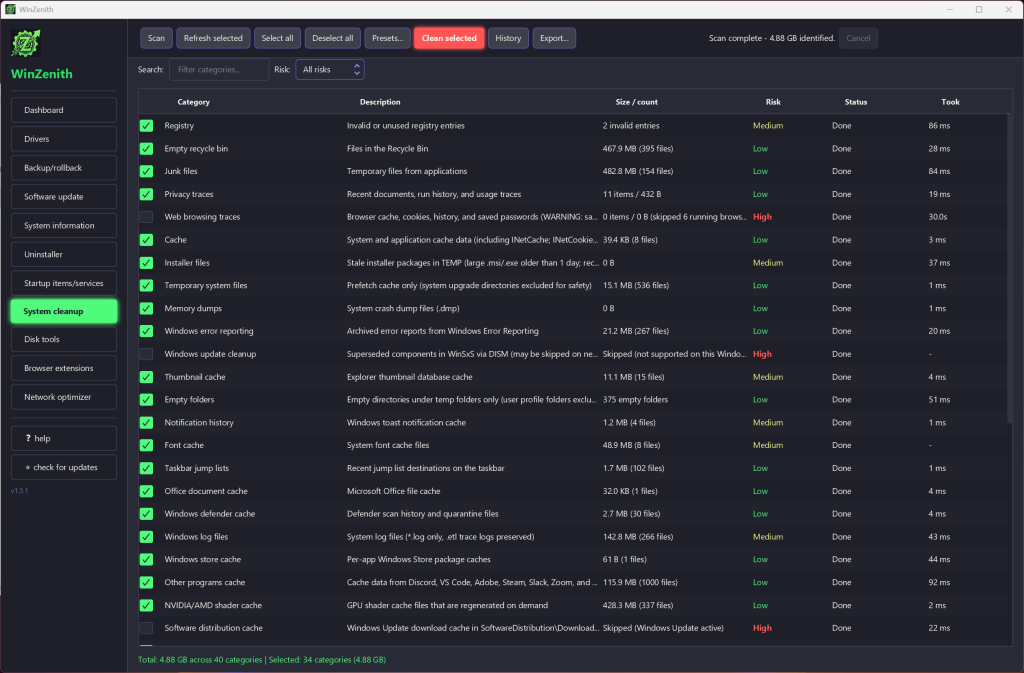
Task: Open the Browser extensions page
Action: [x=64, y=368]
